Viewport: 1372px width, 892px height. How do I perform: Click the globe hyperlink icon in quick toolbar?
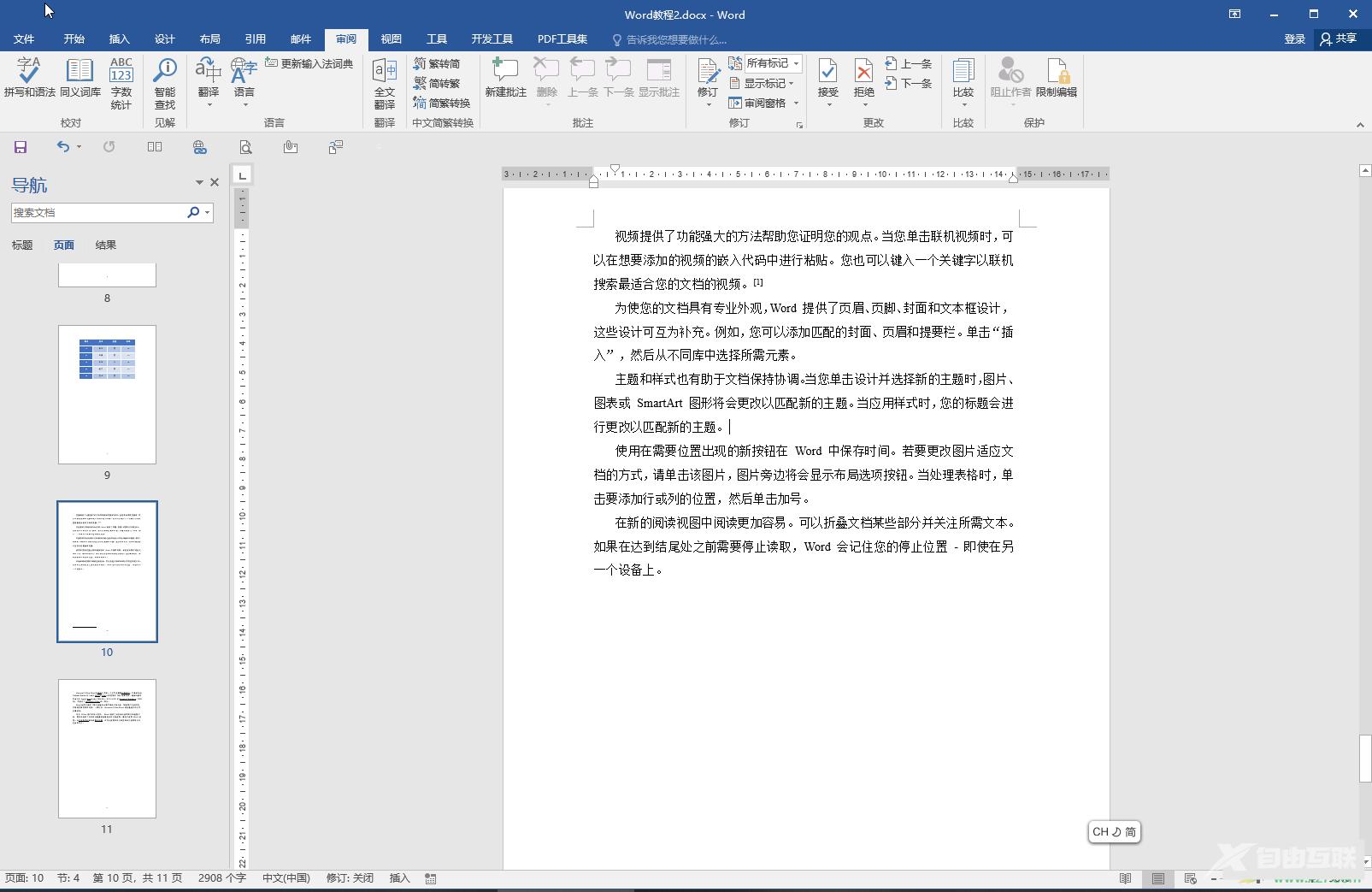pyautogui.click(x=200, y=147)
